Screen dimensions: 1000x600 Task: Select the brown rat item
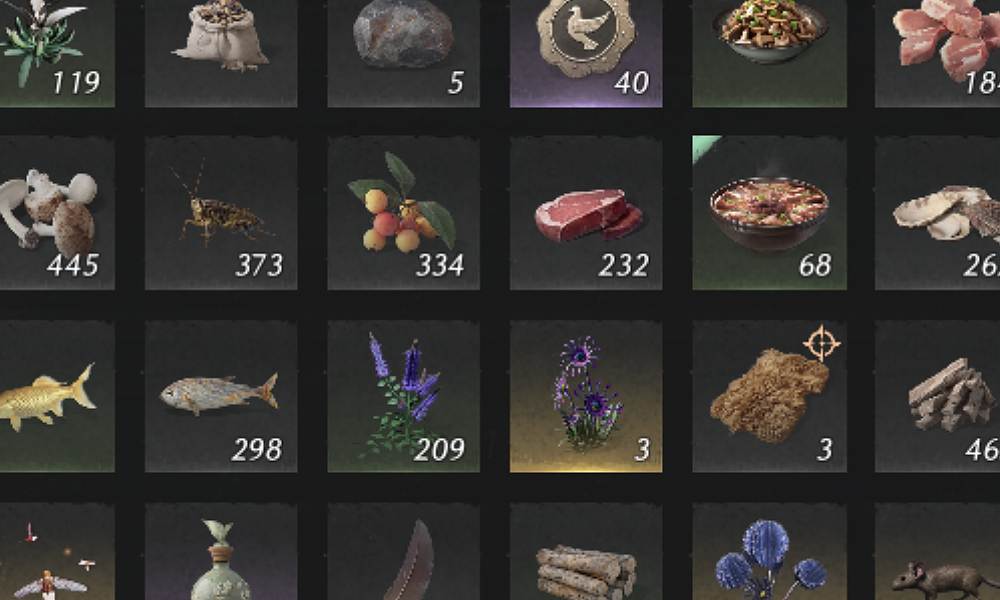click(938, 552)
